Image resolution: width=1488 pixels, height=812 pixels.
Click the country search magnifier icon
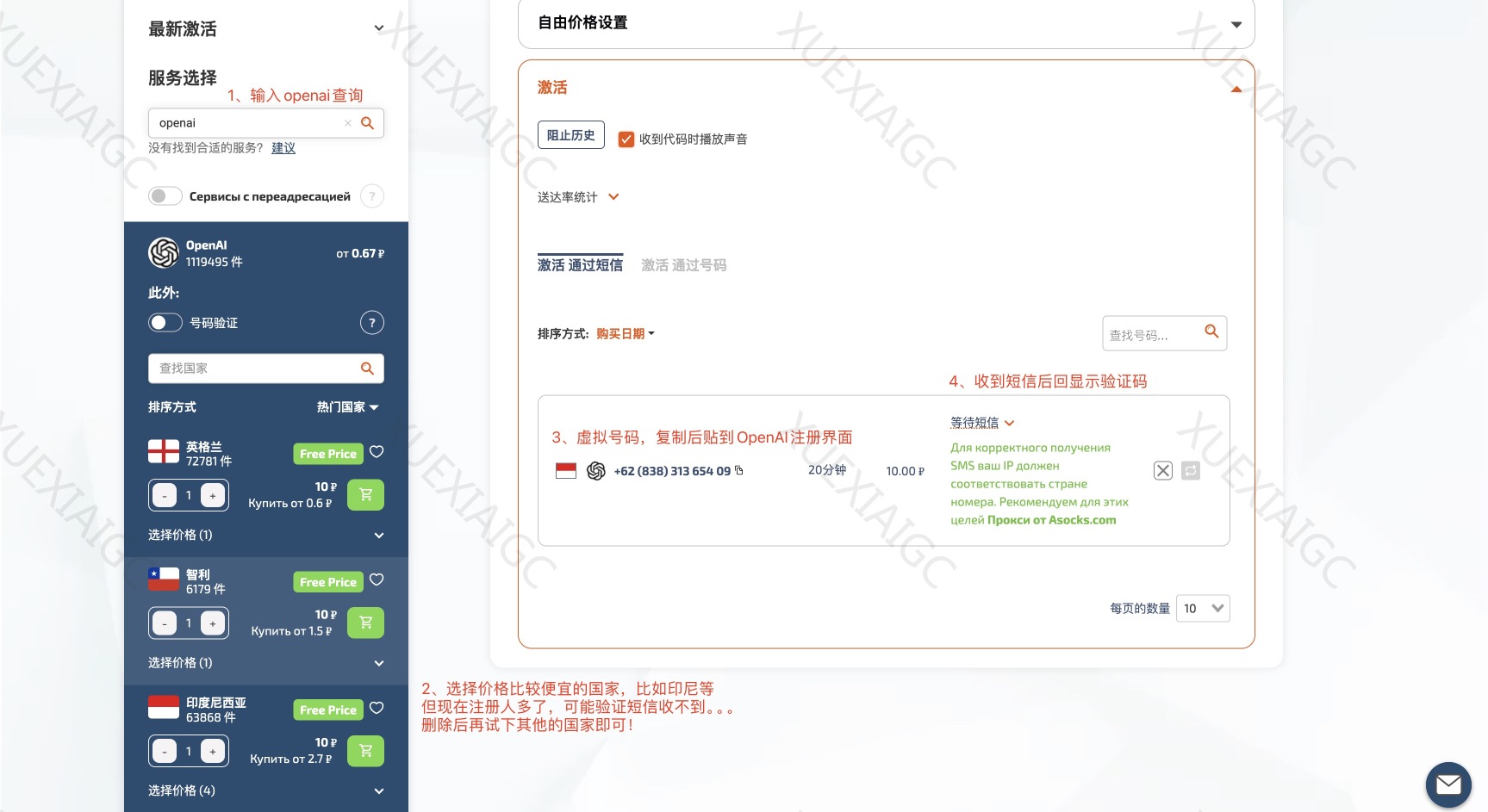(x=367, y=369)
